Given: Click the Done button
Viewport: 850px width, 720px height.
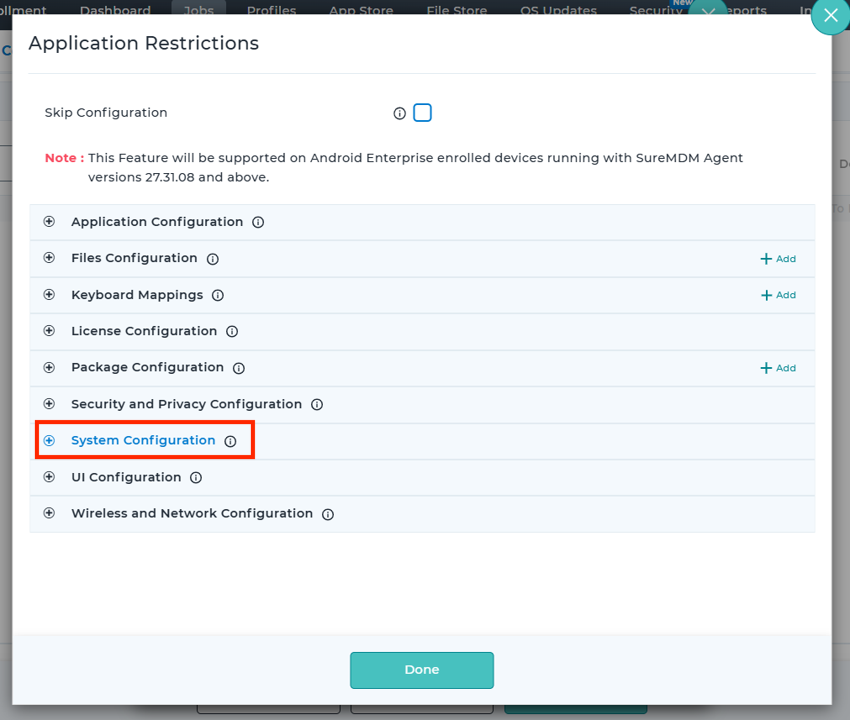Looking at the screenshot, I should pos(421,670).
